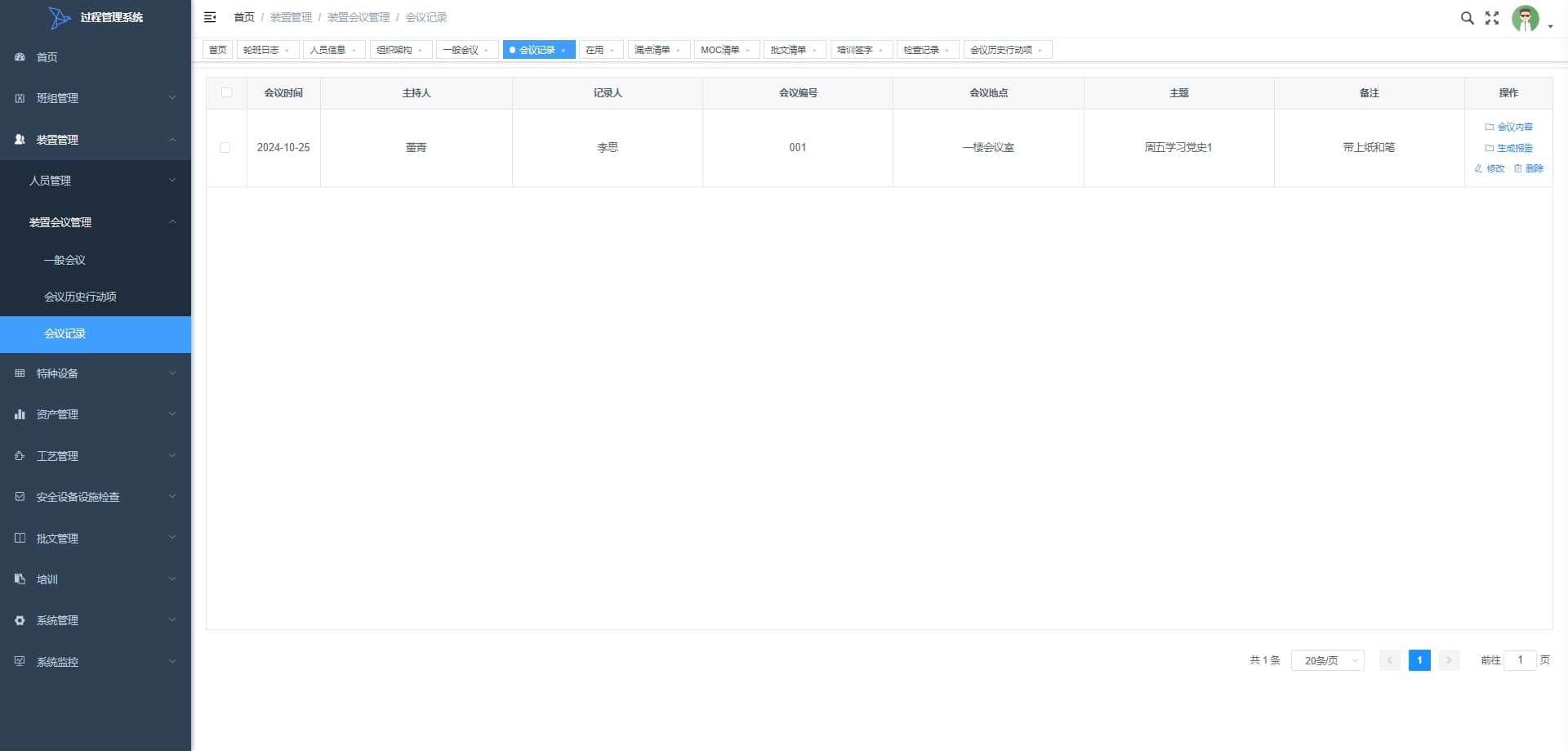Open the 20条/页 page size dropdown
Viewport: 1568px width, 751px height.
(1327, 660)
